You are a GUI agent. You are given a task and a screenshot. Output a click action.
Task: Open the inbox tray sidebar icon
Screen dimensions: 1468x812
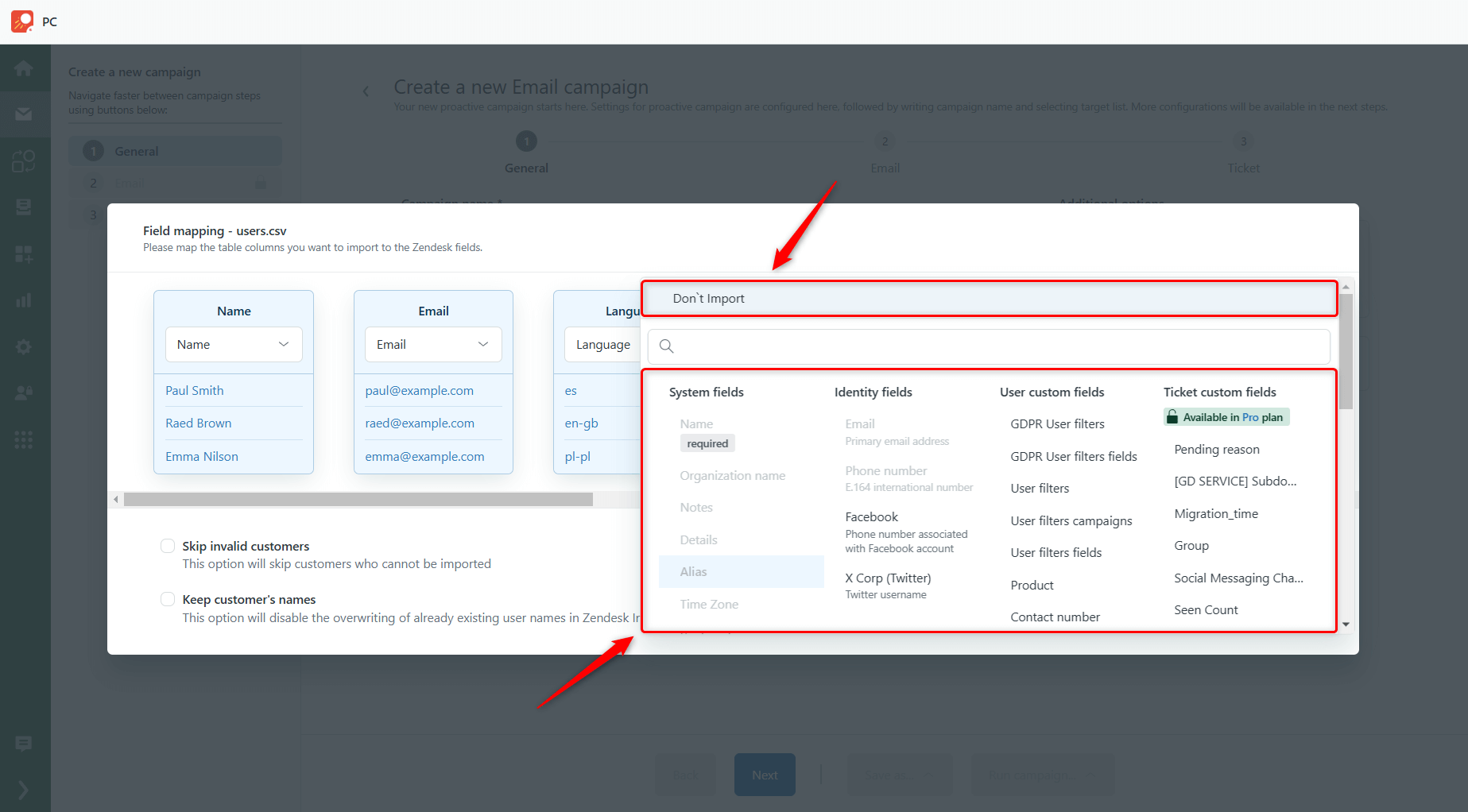[x=24, y=207]
